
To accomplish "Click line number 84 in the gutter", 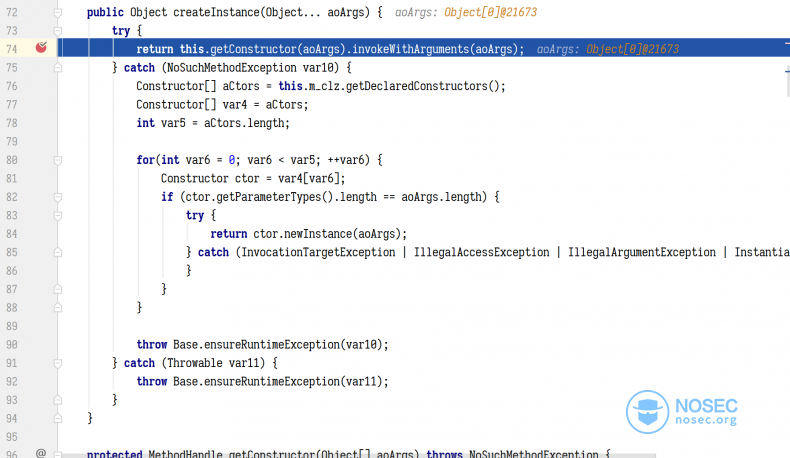I will (12, 234).
